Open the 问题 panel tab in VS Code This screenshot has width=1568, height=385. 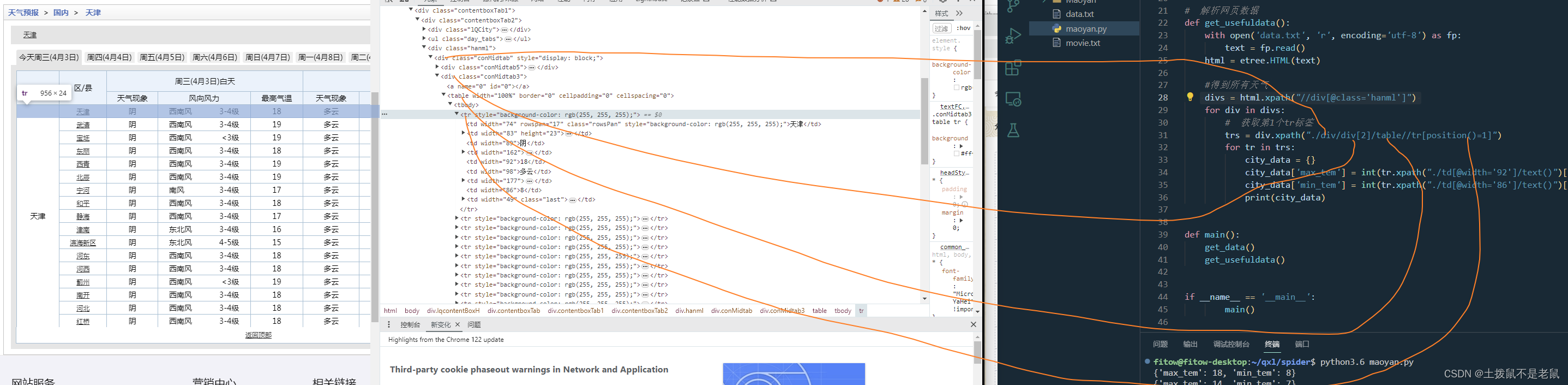pyautogui.click(x=1160, y=344)
